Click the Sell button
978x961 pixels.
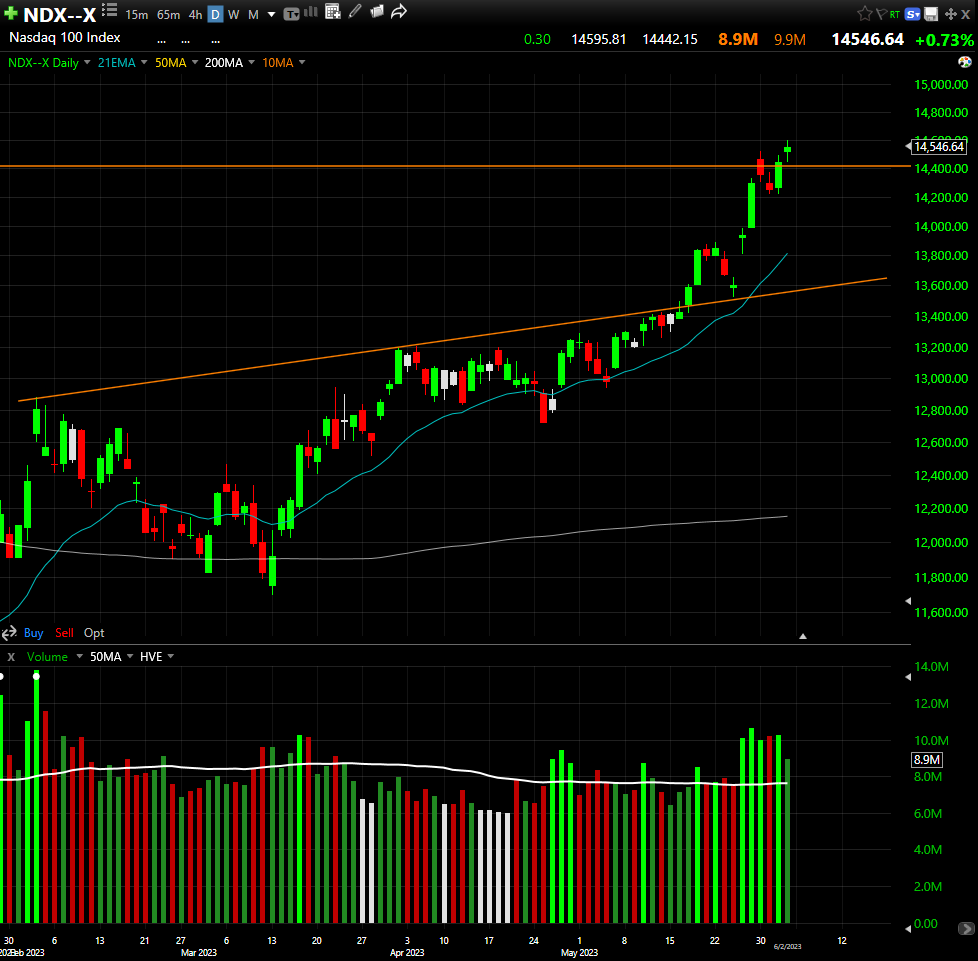pos(64,633)
